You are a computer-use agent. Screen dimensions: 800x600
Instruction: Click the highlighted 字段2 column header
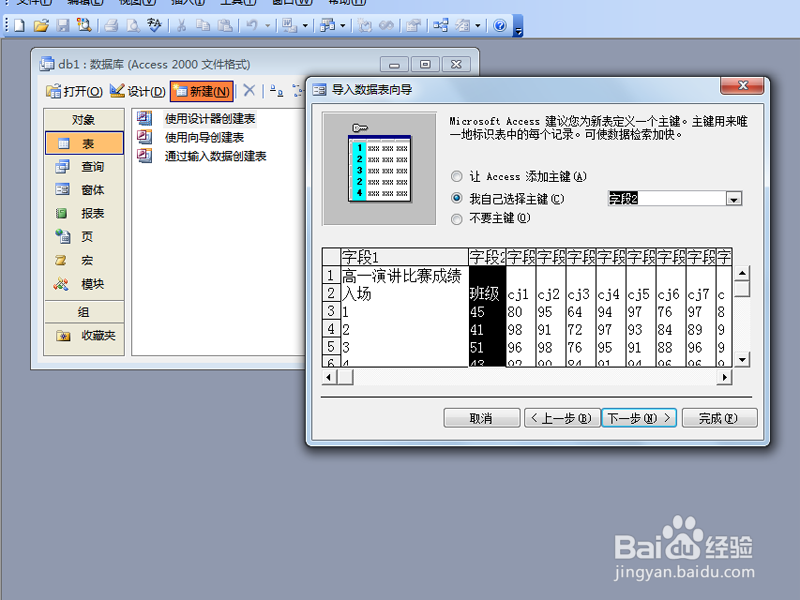(487, 257)
